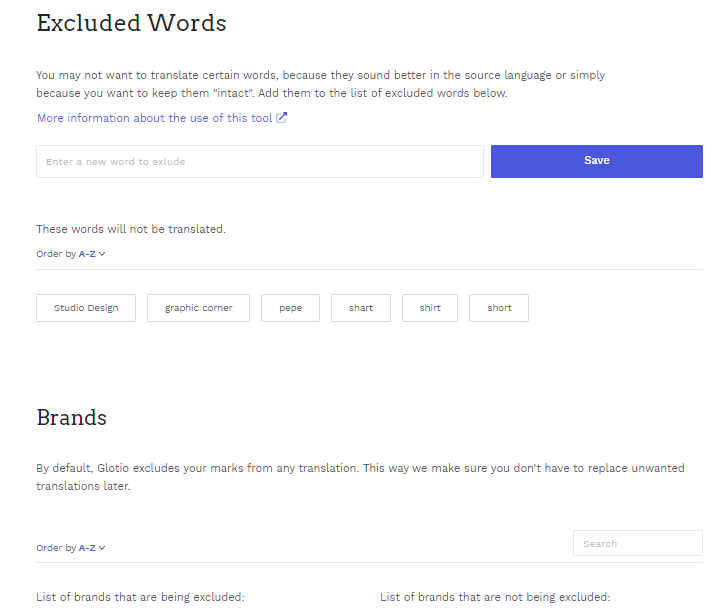
Task: Click These words will not be translated text
Action: pos(131,229)
